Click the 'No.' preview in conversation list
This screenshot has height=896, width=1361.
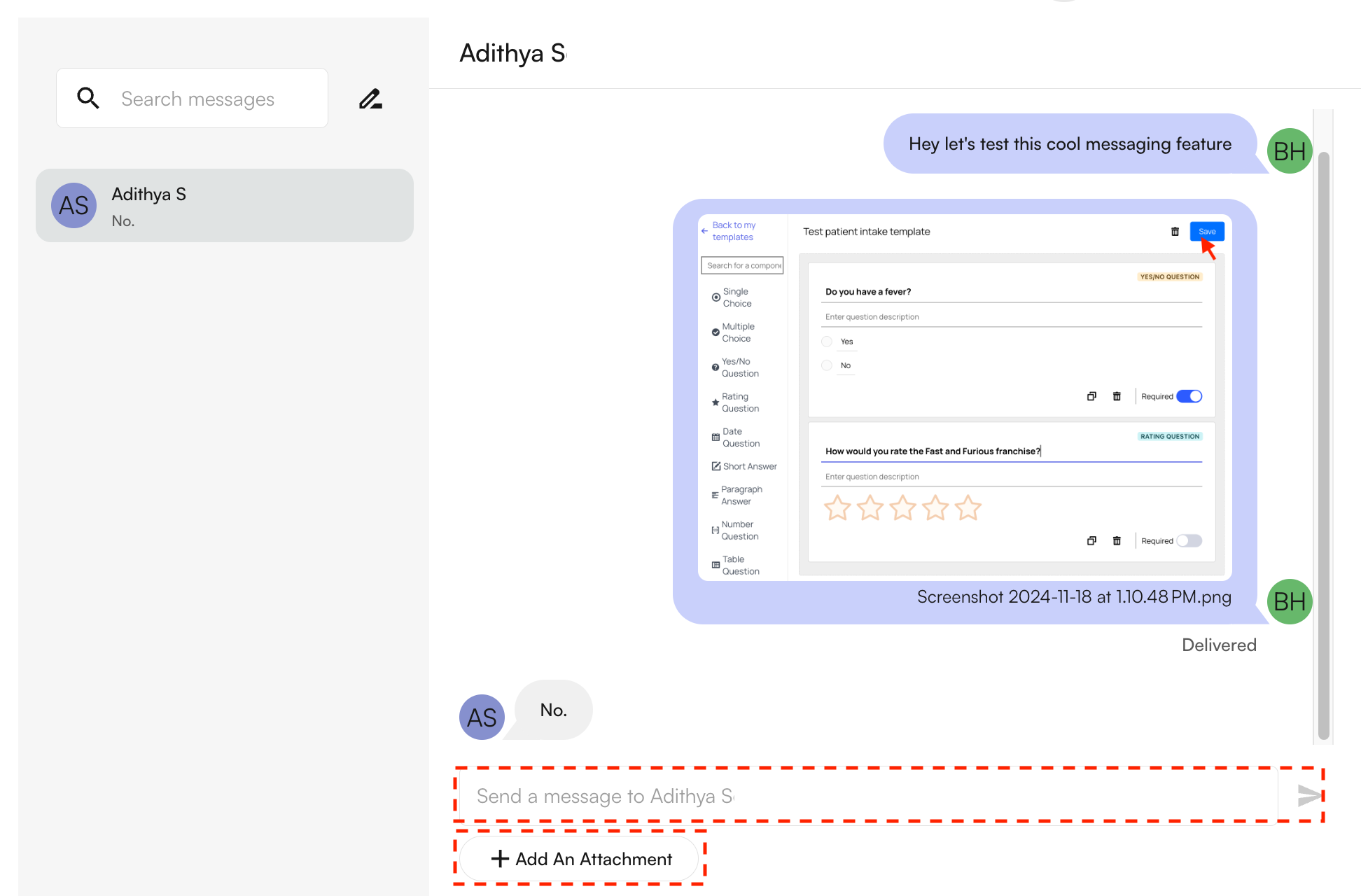(x=123, y=221)
